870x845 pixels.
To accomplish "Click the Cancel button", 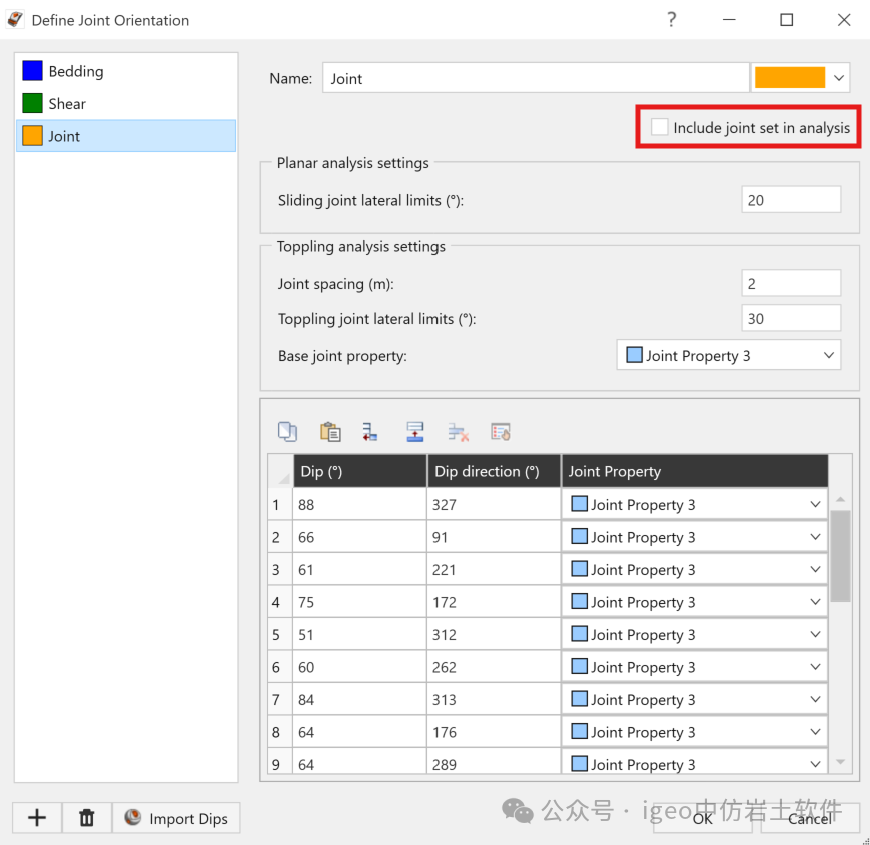I will pyautogui.click(x=810, y=818).
